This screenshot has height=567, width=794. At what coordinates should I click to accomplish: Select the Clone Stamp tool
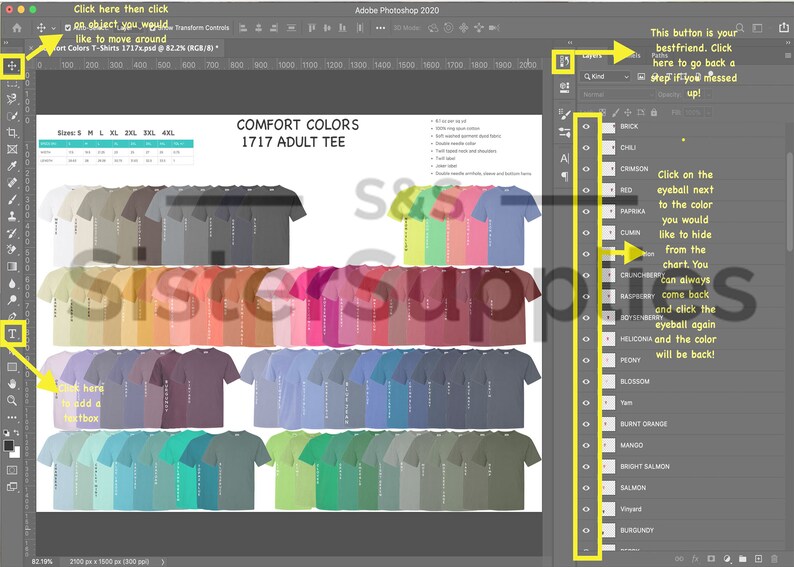[x=12, y=216]
